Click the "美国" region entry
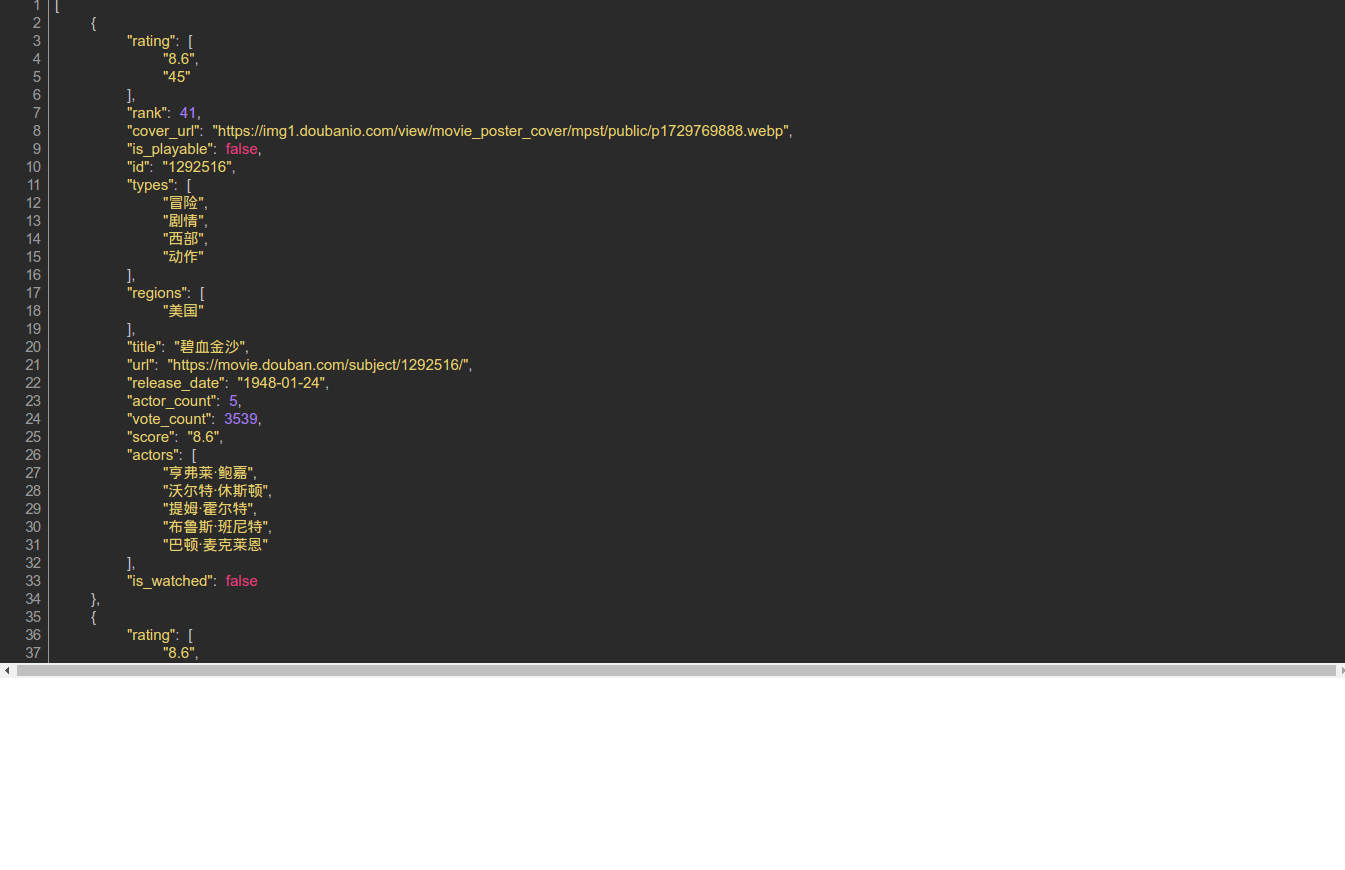 point(183,311)
